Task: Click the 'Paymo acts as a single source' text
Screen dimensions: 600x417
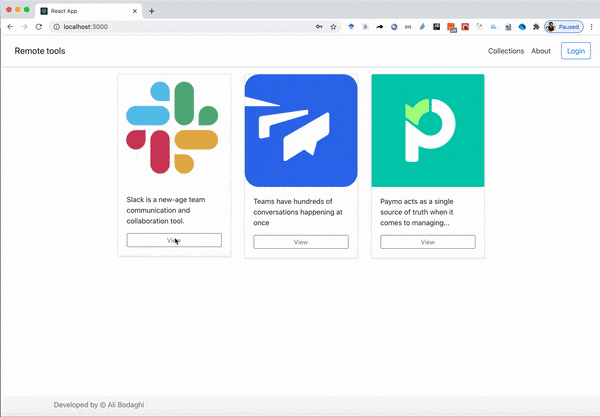Action: coord(417,212)
